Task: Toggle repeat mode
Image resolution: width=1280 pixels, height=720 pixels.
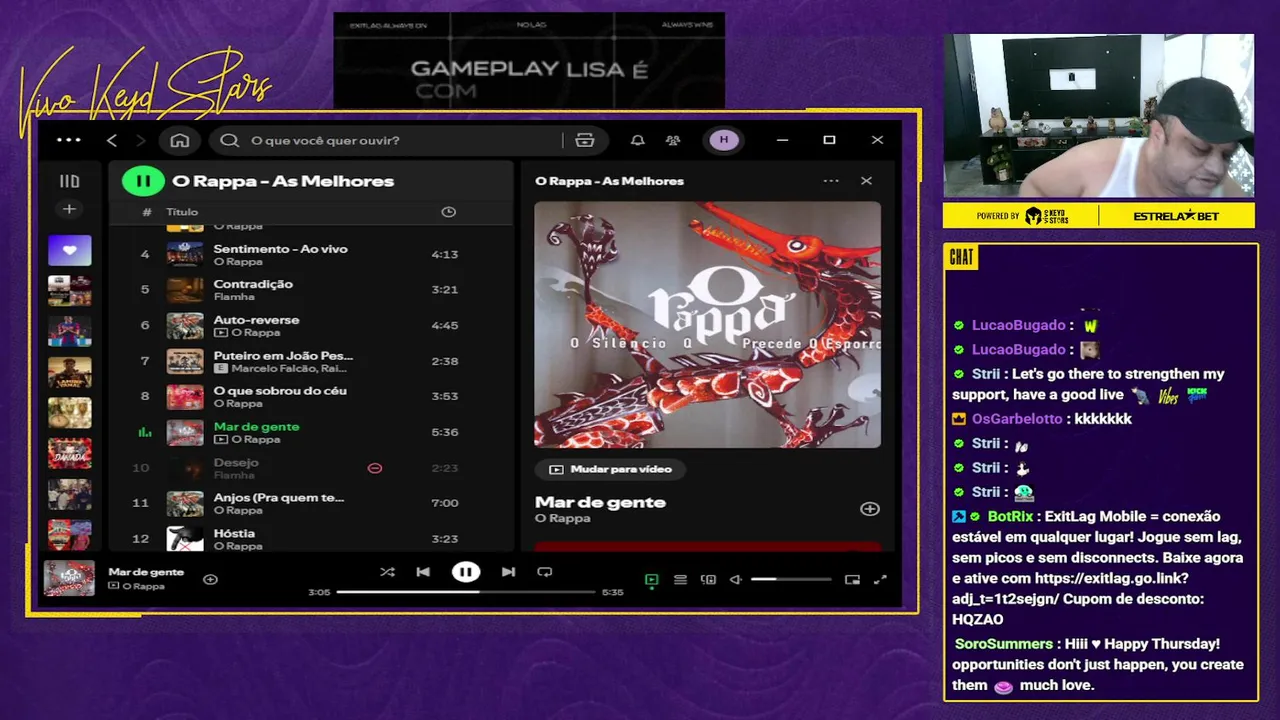Action: [x=545, y=572]
